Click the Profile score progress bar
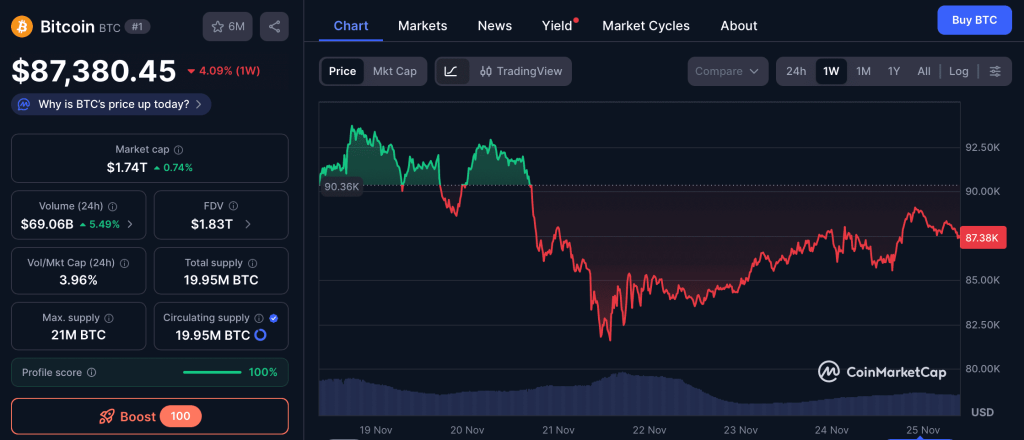The image size is (1024, 440). tap(212, 372)
